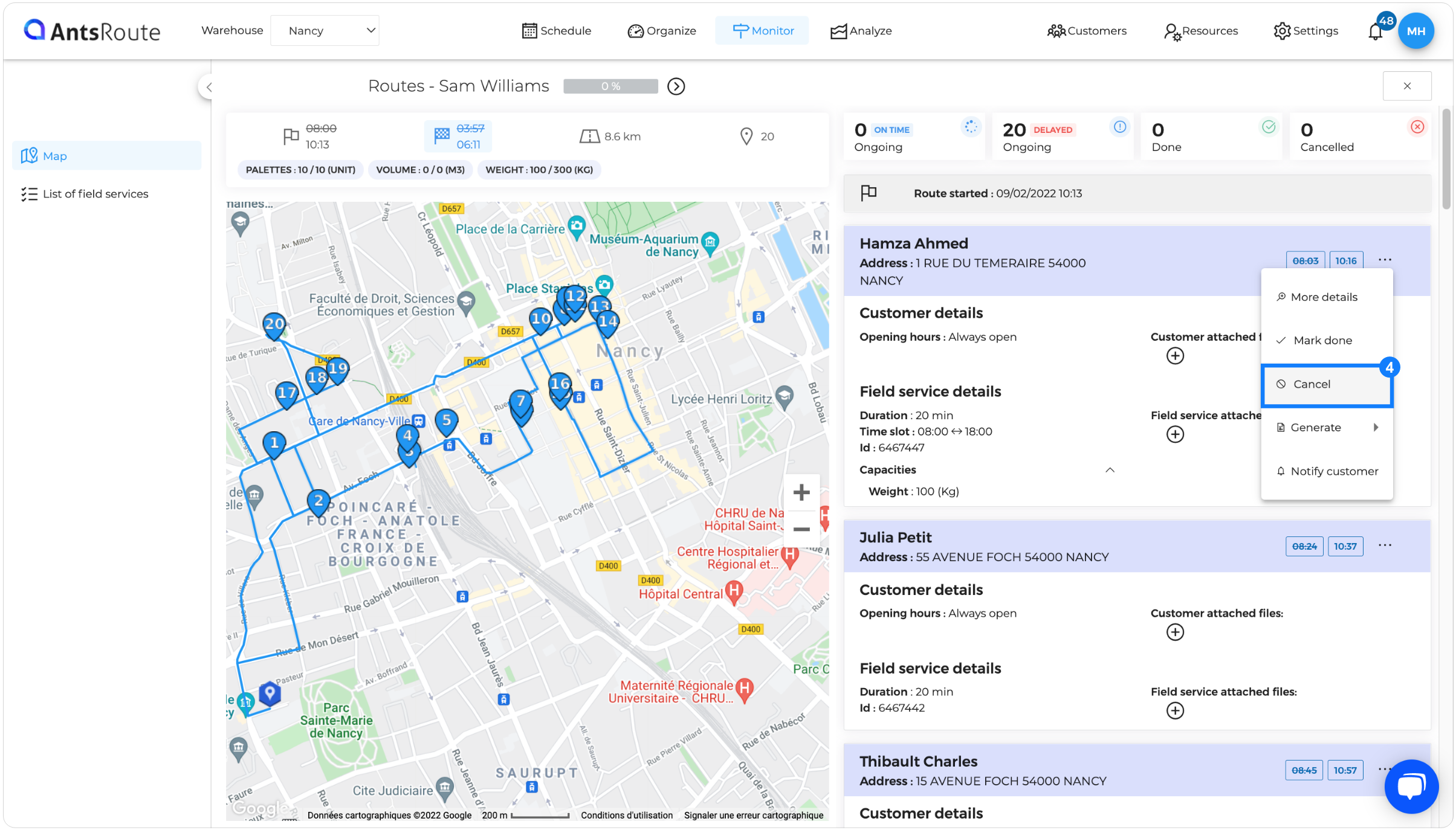The height and width of the screenshot is (830, 1456).
Task: Add customer attached file for Julia Petit
Action: pos(1174,632)
